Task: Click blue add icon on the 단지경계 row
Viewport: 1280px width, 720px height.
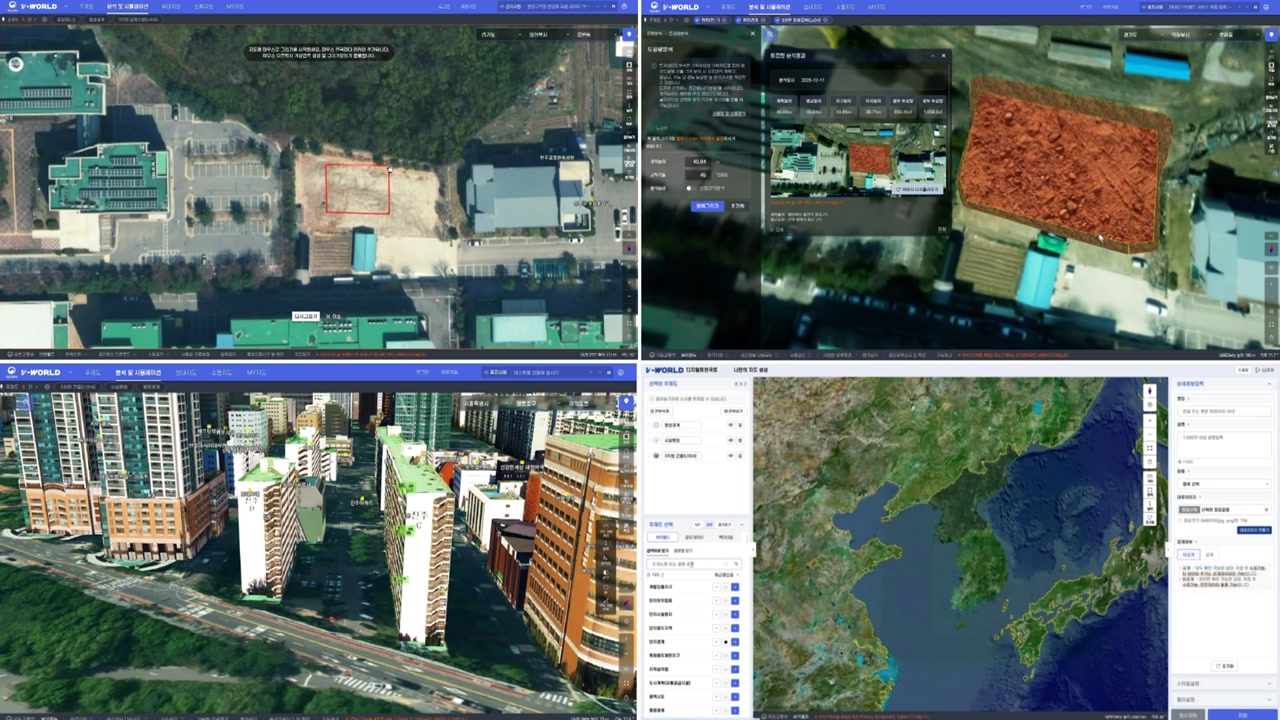Action: click(735, 641)
